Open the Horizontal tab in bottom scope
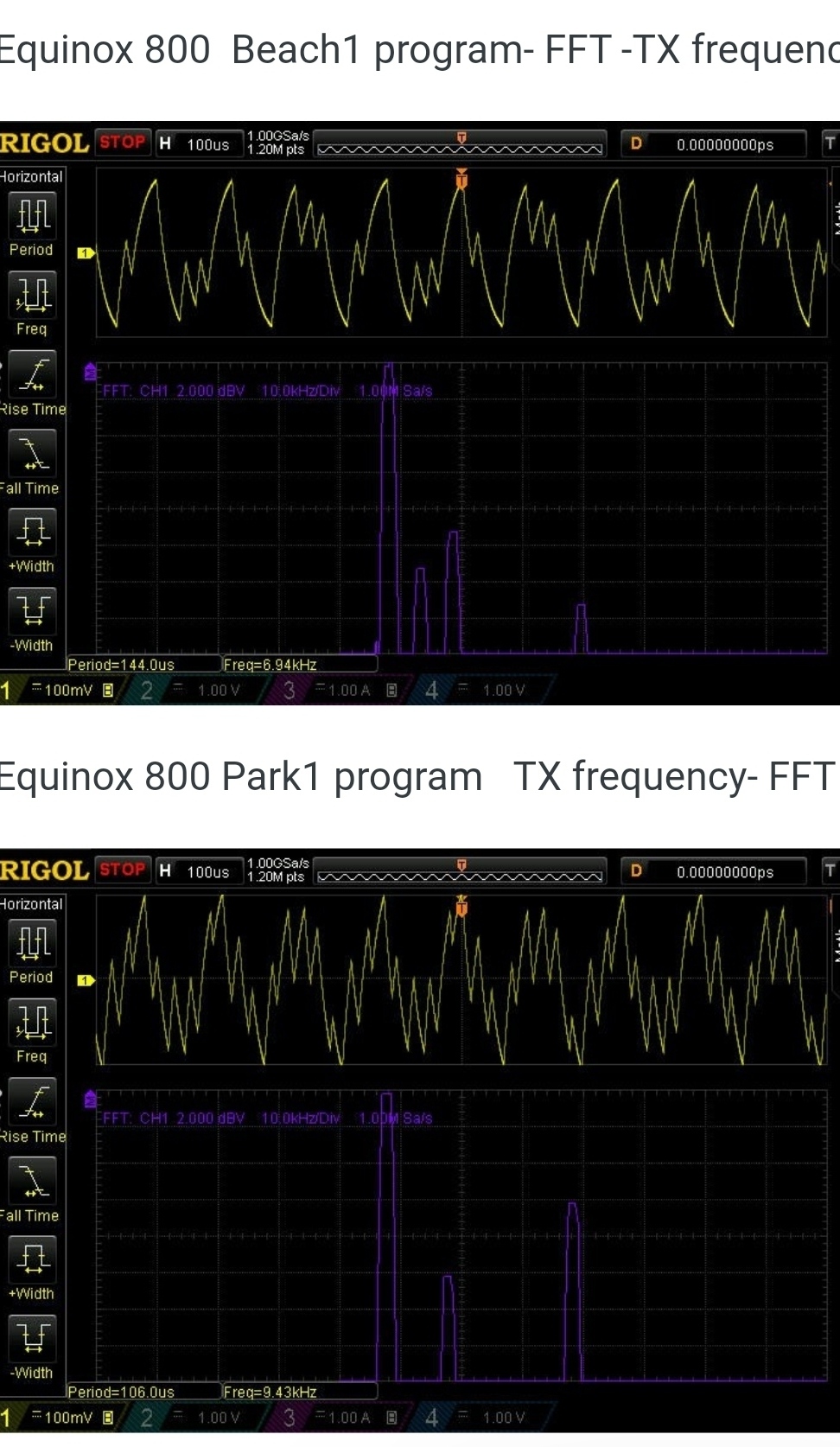The height and width of the screenshot is (1447, 840). 31,904
